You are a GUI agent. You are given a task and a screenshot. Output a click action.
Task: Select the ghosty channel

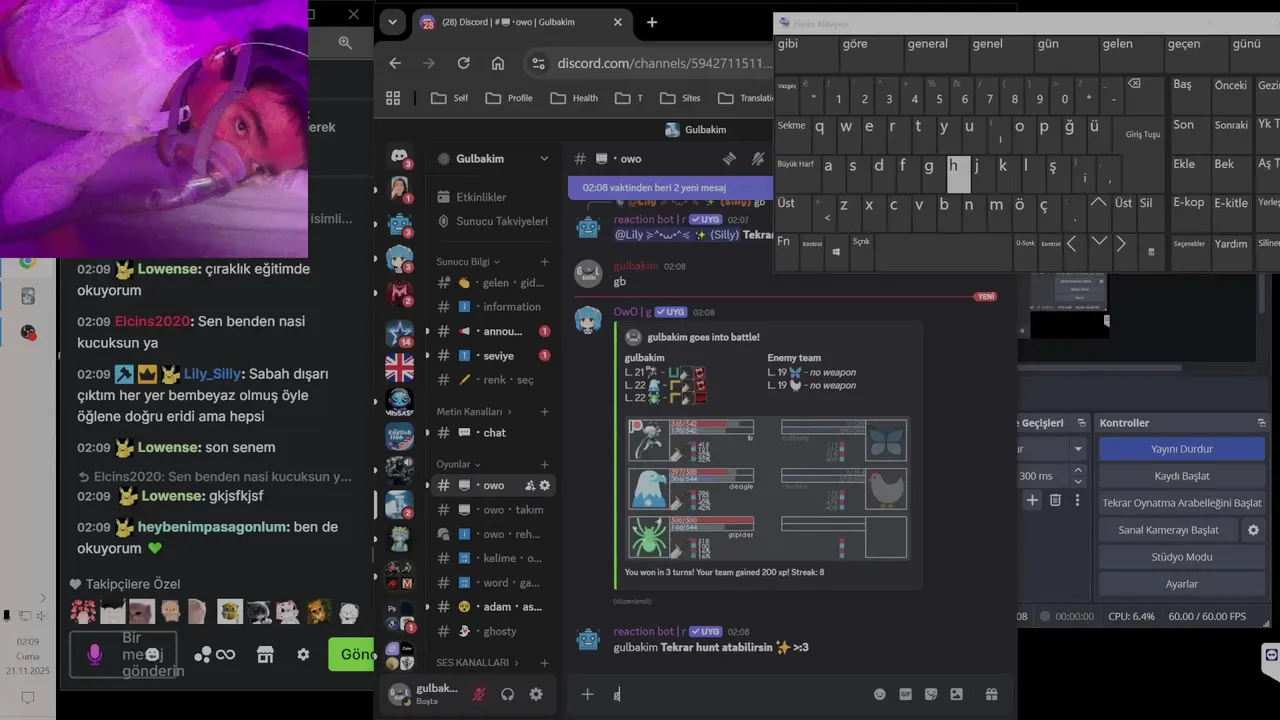click(493, 631)
